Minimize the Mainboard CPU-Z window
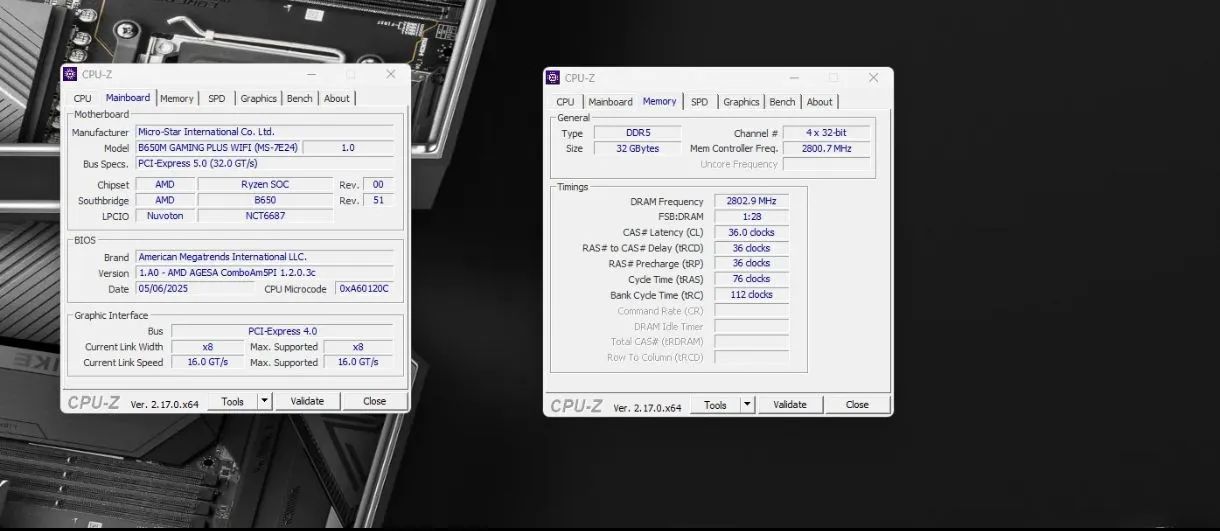Screen dimensions: 1220x531 310,74
